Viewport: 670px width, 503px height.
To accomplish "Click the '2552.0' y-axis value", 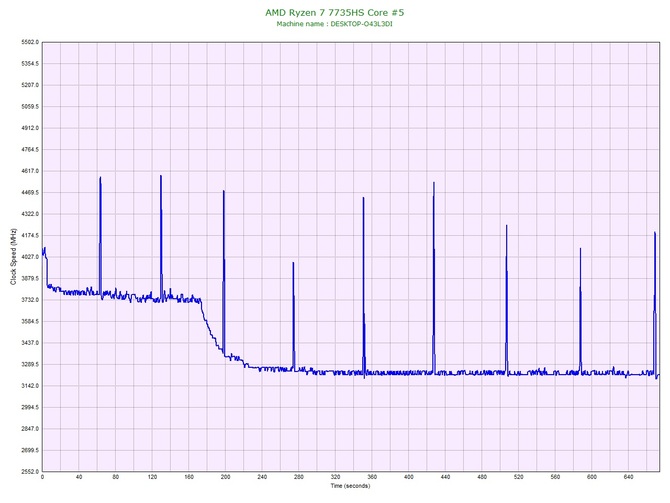I will point(30,472).
